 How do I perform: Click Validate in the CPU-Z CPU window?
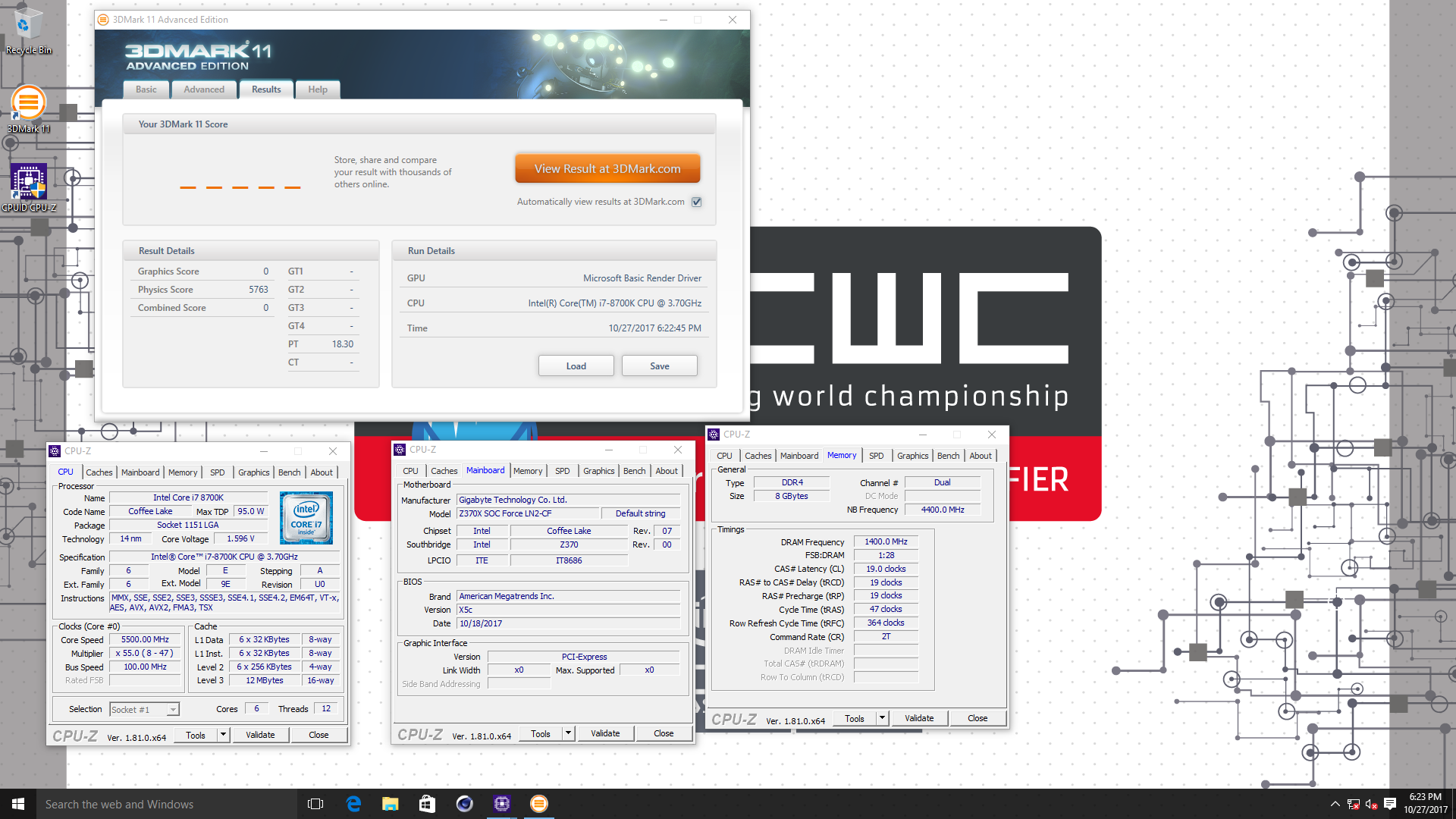coord(260,735)
